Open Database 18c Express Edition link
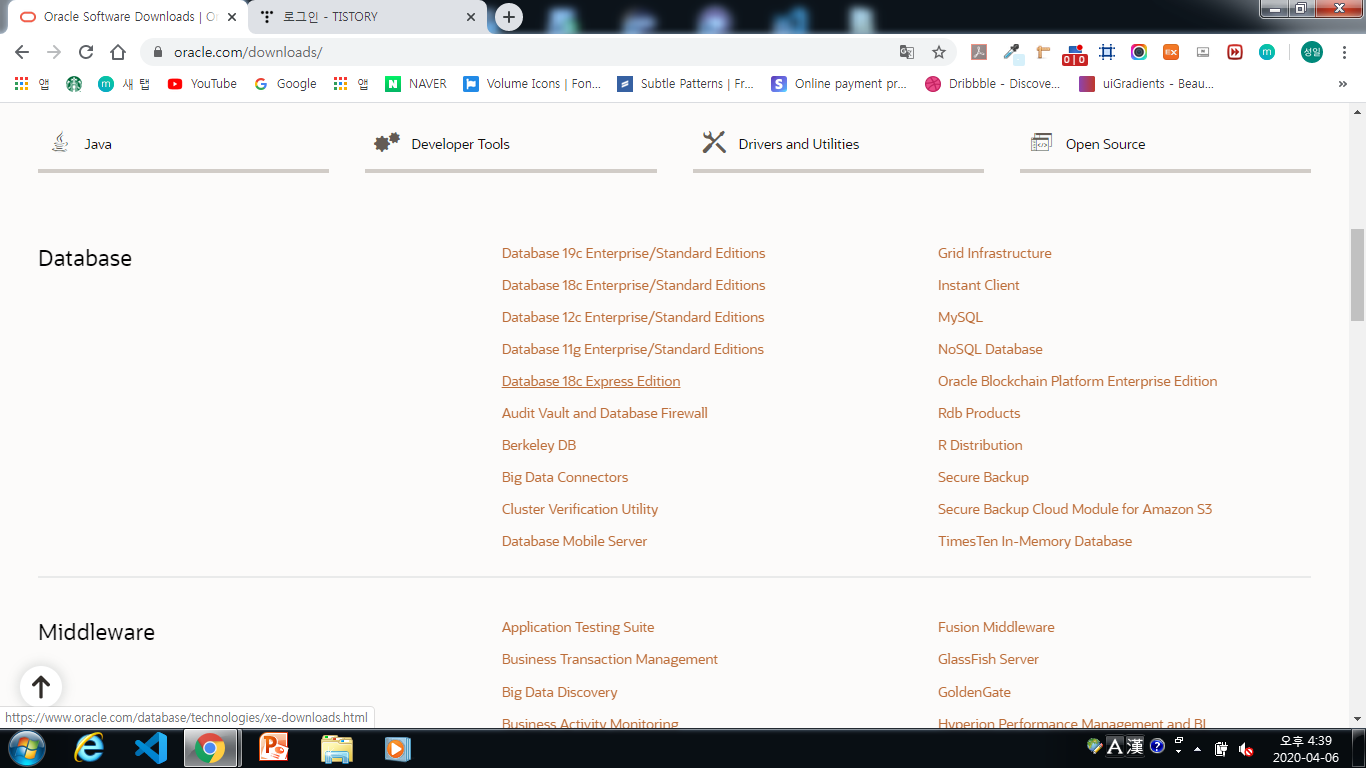 pos(591,381)
